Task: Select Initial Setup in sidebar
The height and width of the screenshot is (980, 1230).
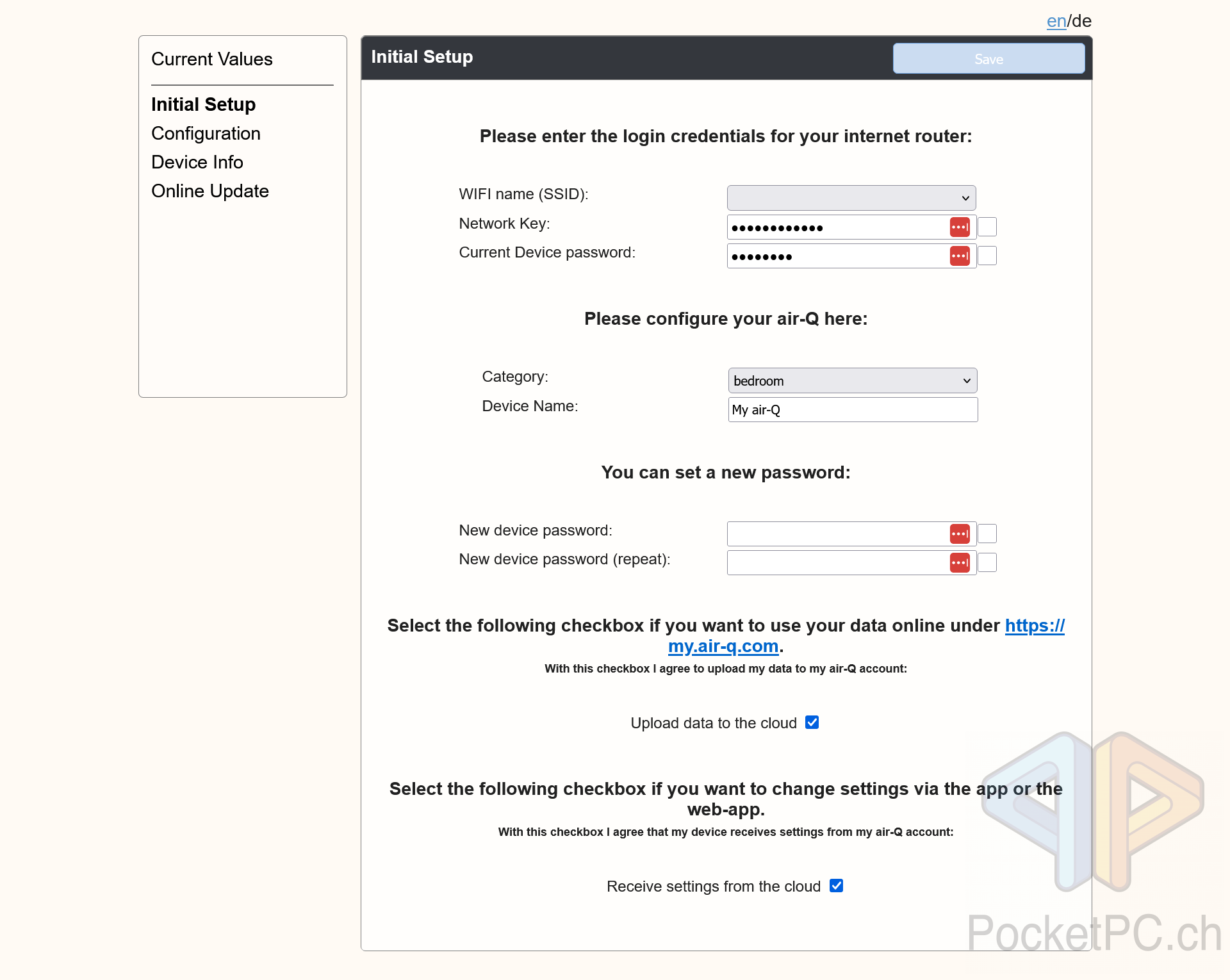Action: [203, 104]
